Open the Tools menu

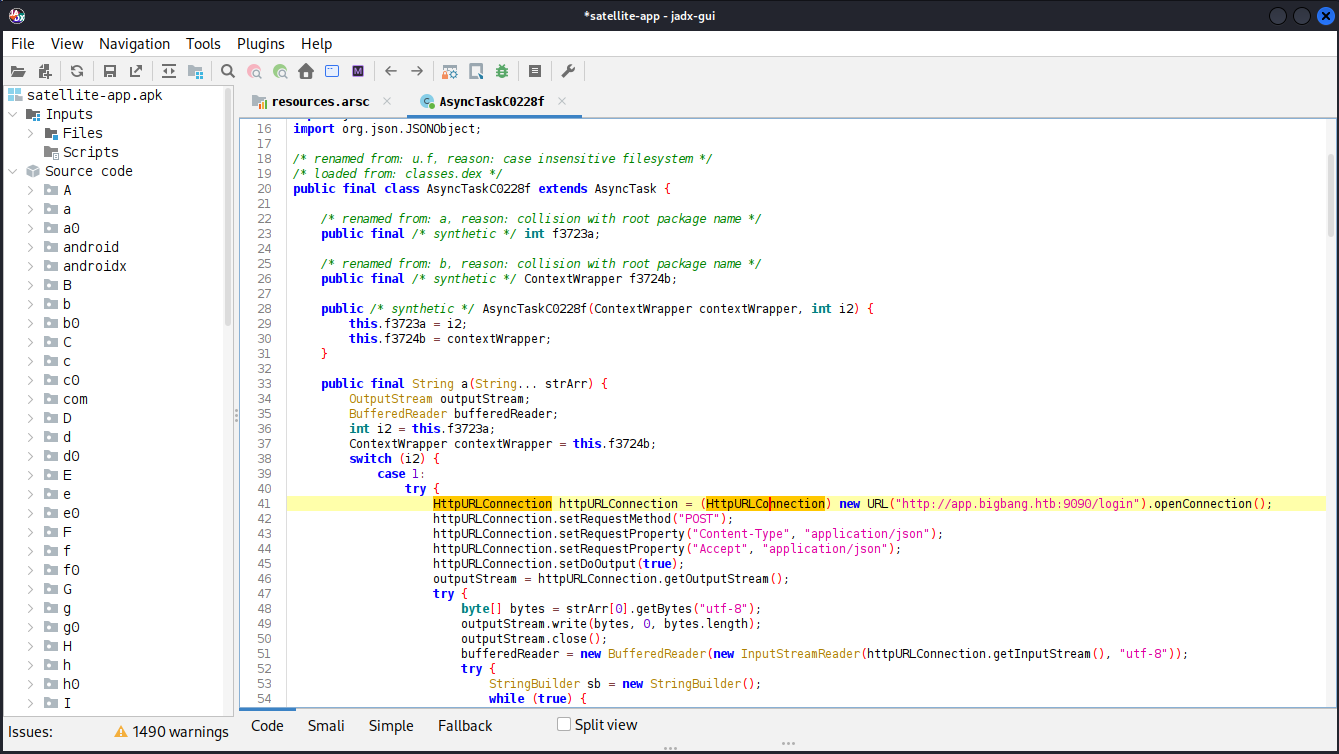pyautogui.click(x=203, y=44)
